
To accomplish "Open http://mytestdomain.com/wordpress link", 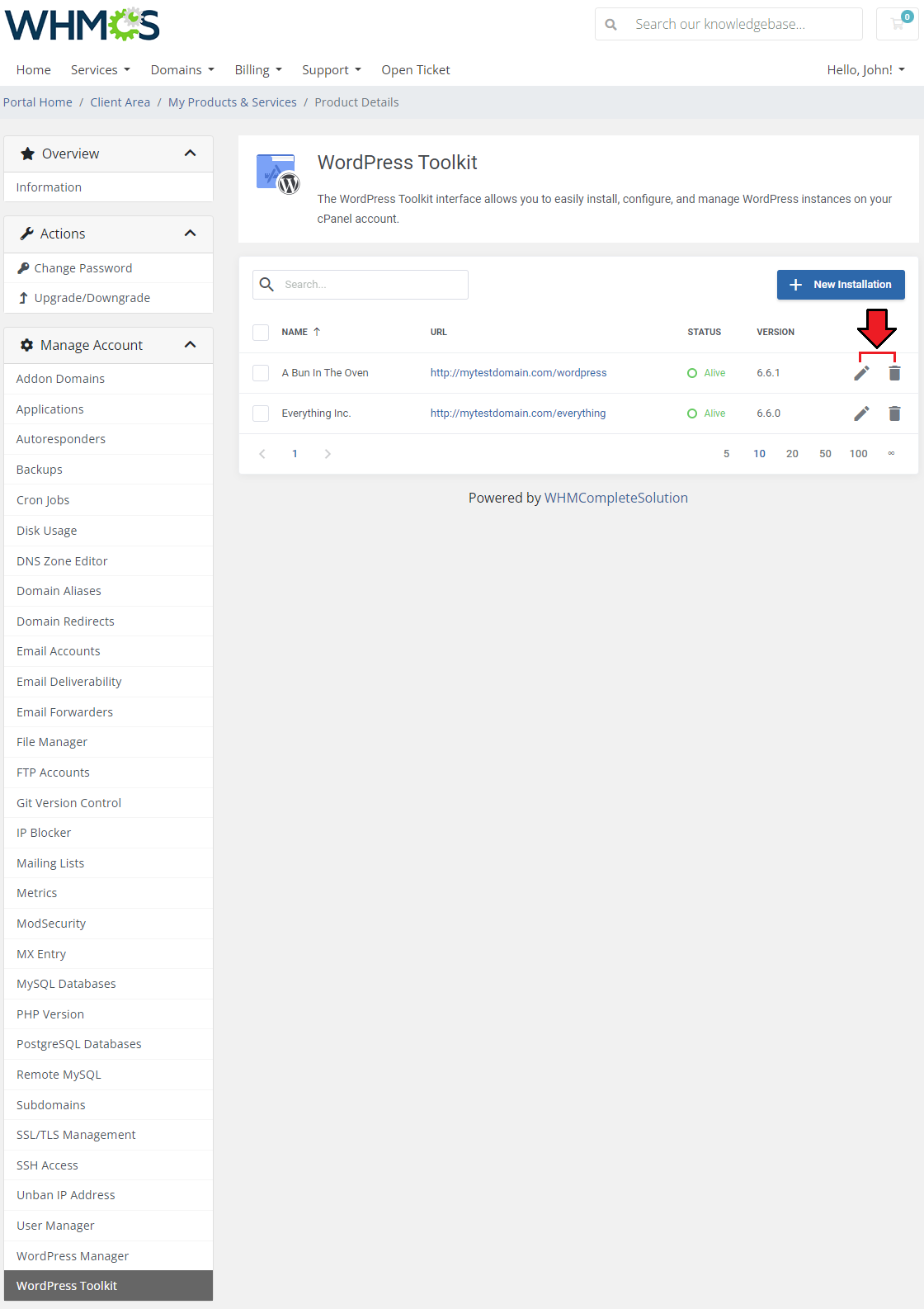I will 518,373.
